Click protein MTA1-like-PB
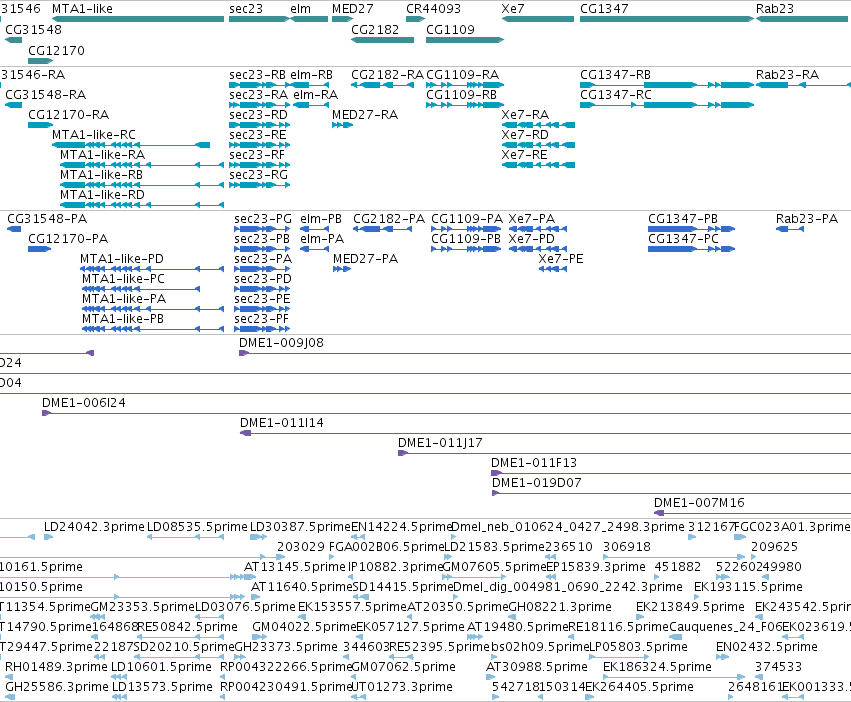The image size is (851, 702). [x=153, y=329]
